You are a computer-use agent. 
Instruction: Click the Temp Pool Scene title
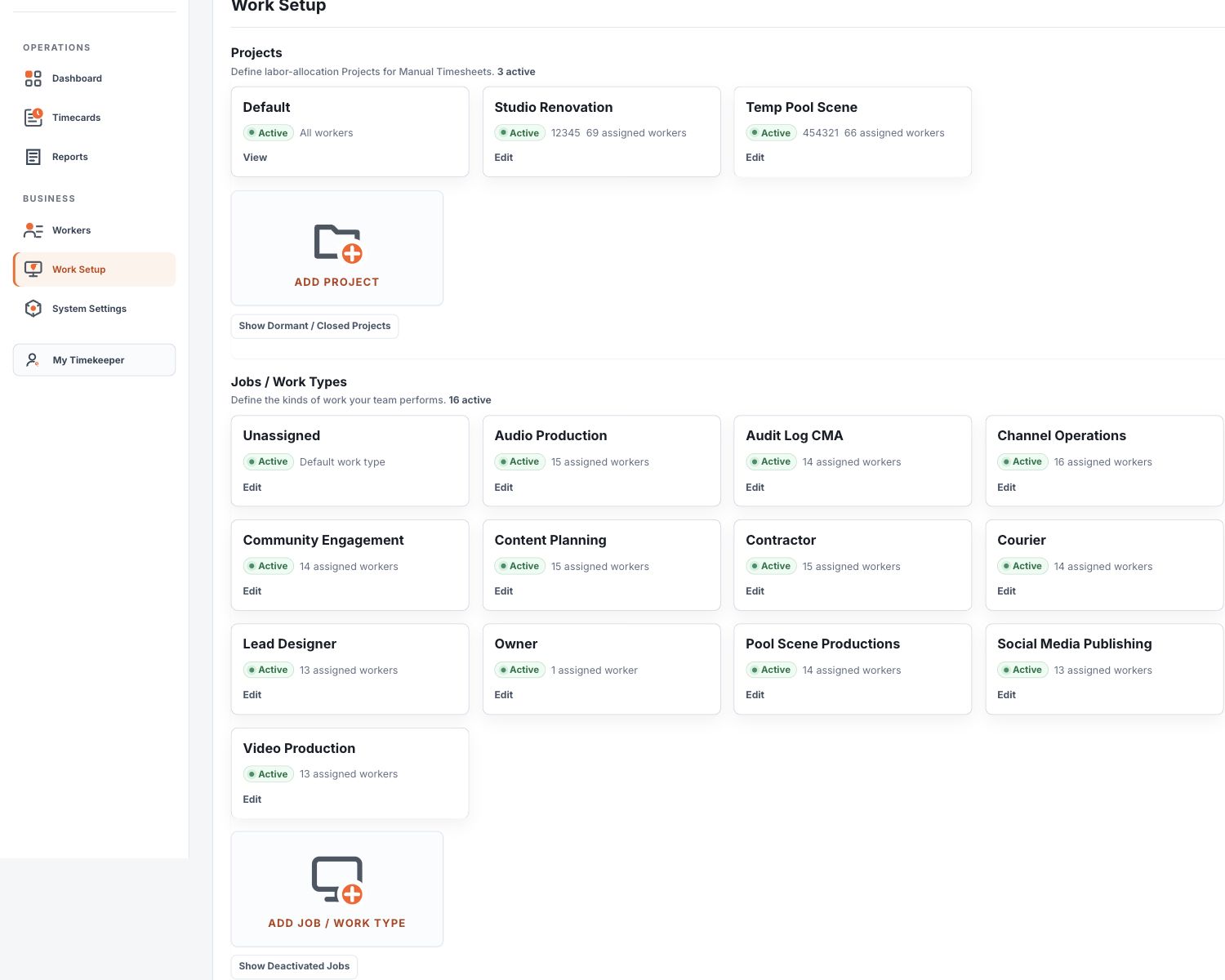click(x=801, y=107)
